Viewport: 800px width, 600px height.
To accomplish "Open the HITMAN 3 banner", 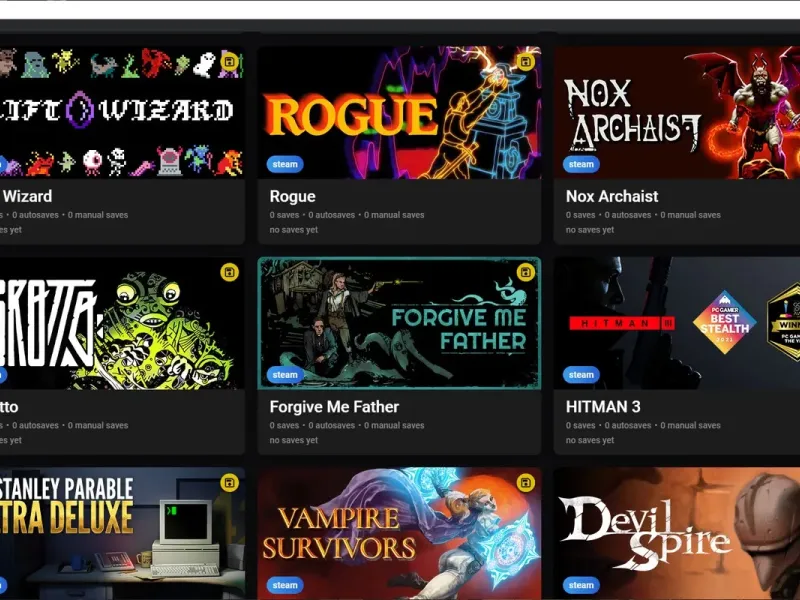I will [x=677, y=323].
